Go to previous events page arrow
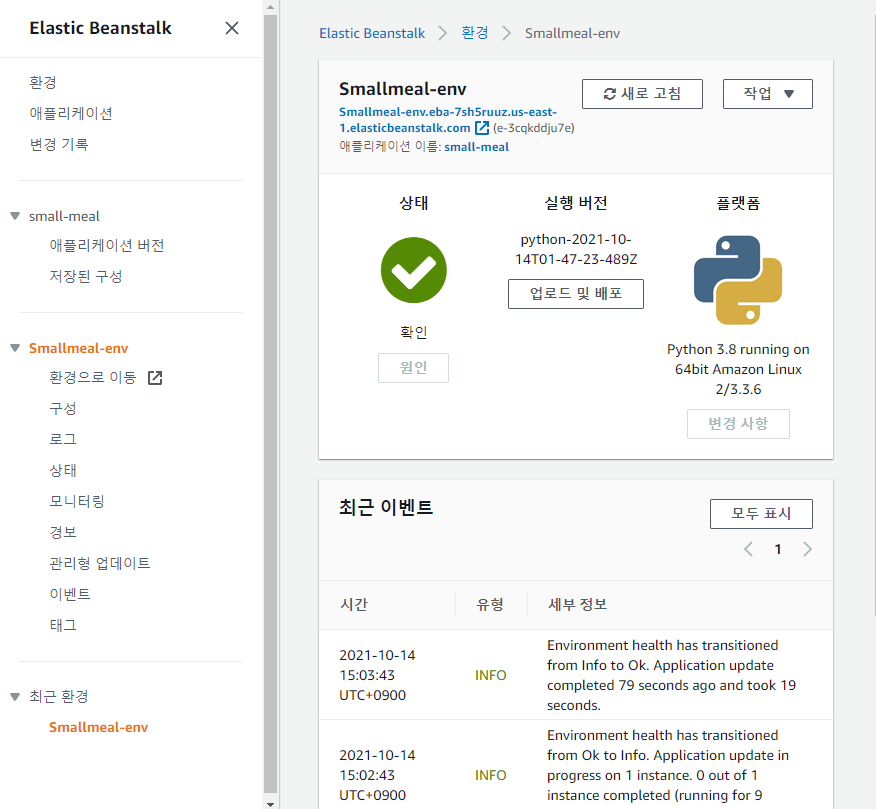This screenshot has height=809, width=876. [x=749, y=549]
